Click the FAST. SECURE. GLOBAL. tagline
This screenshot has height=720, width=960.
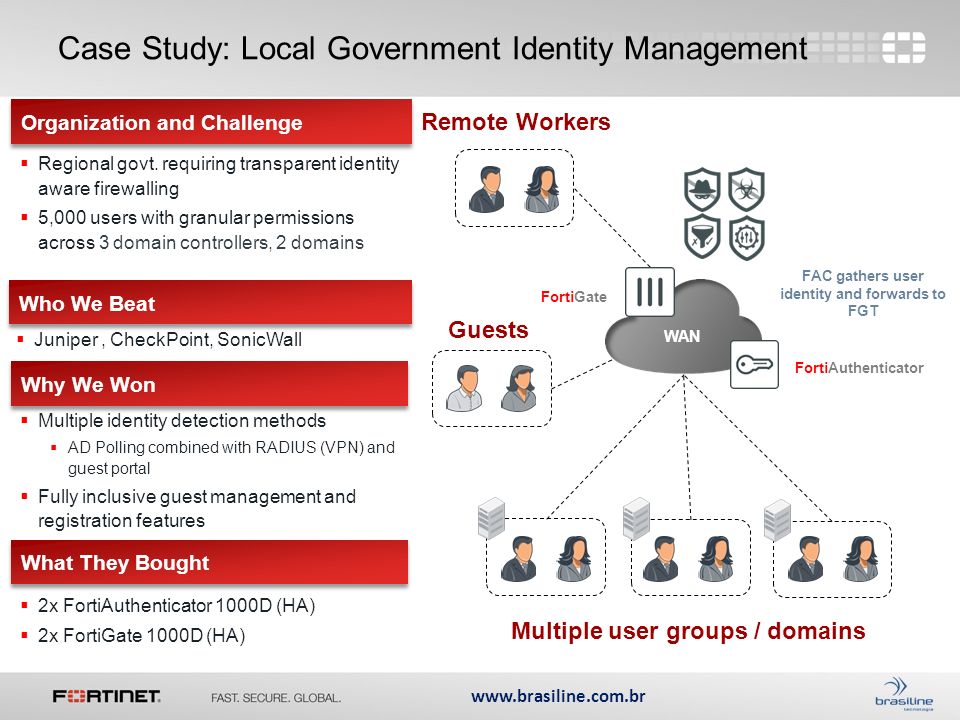click(276, 698)
